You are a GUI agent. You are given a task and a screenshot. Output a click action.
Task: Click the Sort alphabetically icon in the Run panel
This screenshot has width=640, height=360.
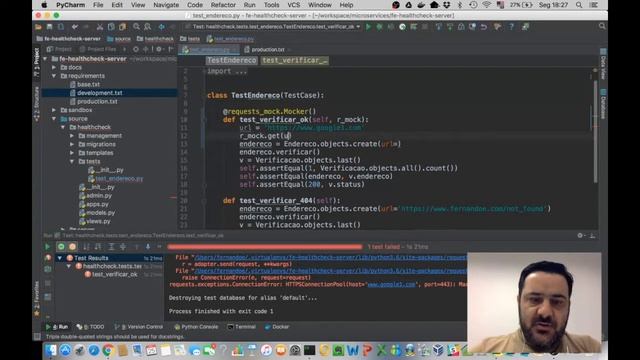[x=86, y=247]
